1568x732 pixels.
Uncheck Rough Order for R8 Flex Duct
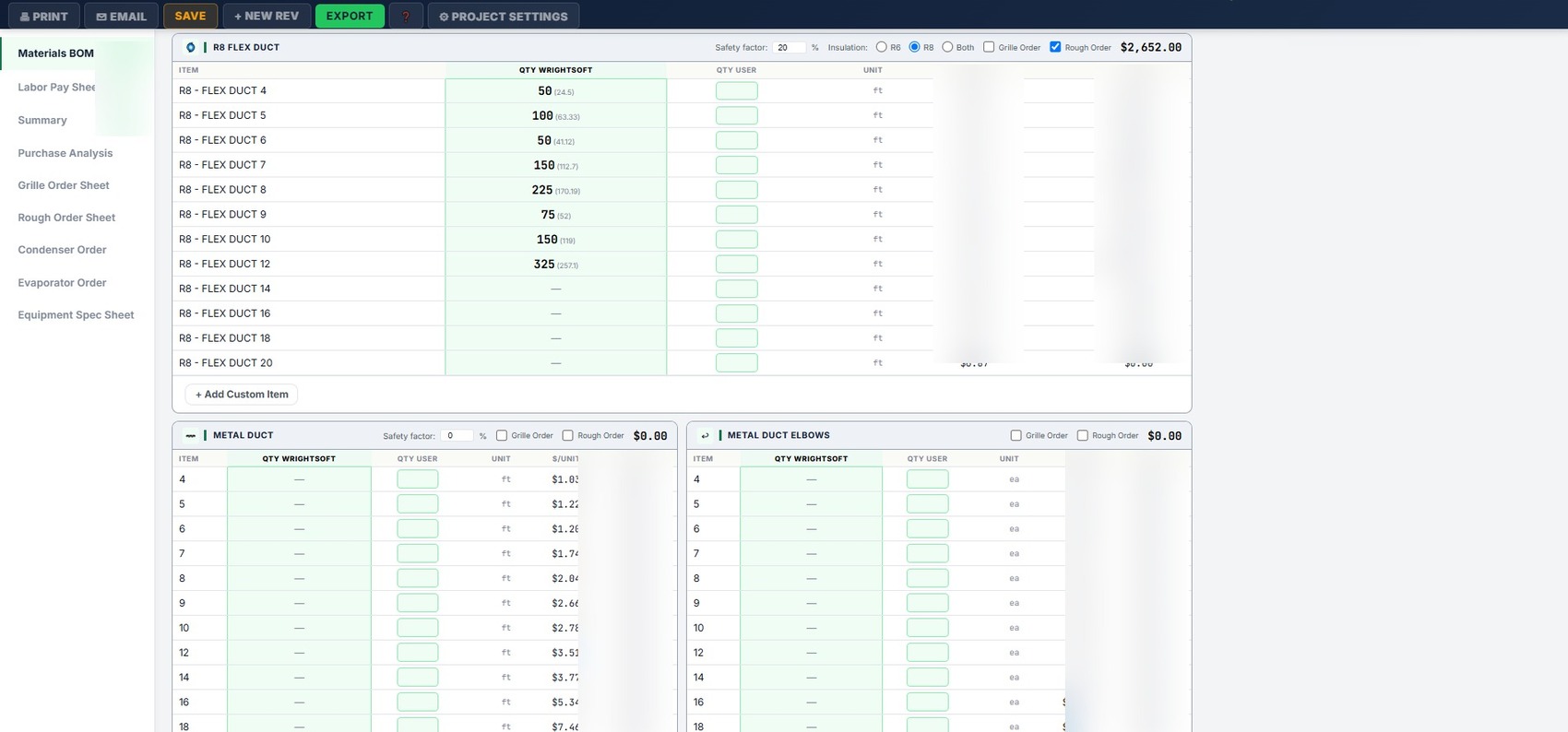pos(1055,47)
